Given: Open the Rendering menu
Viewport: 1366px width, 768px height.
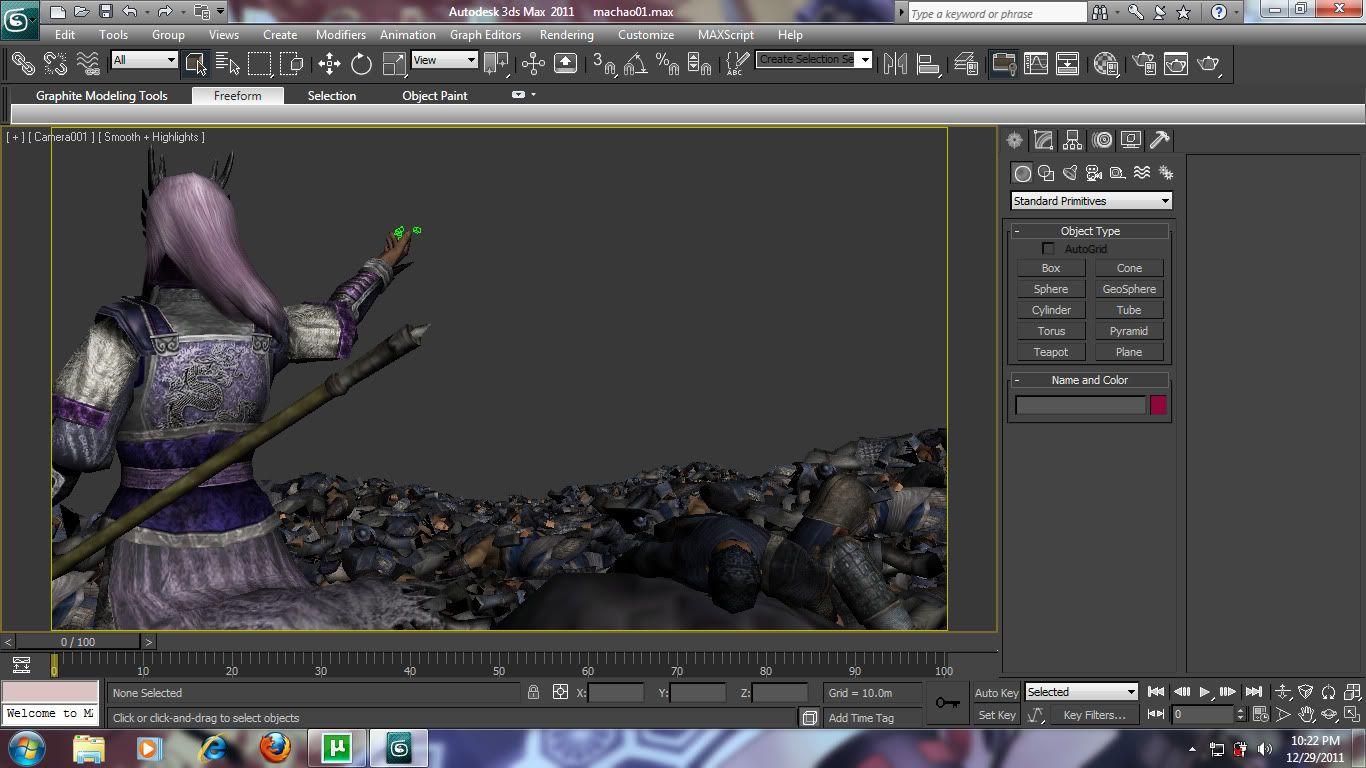Looking at the screenshot, I should [567, 35].
